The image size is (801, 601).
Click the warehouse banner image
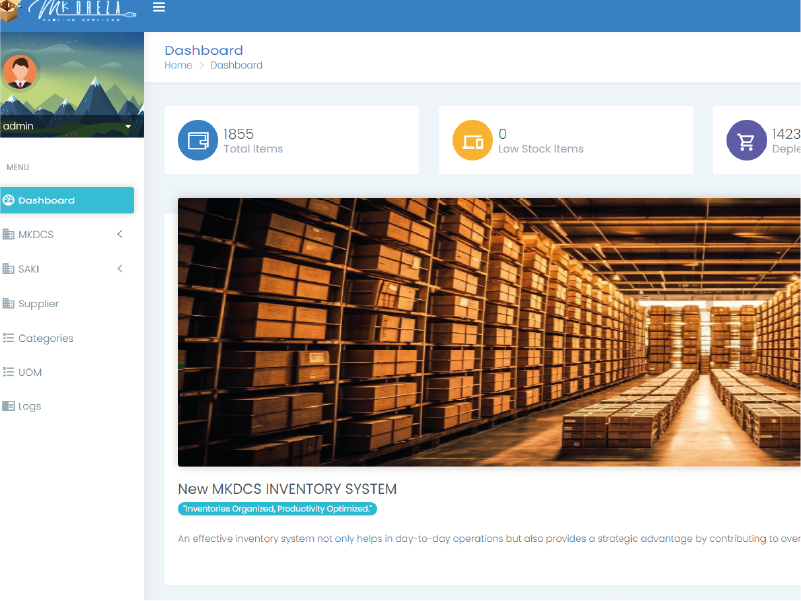pos(489,332)
